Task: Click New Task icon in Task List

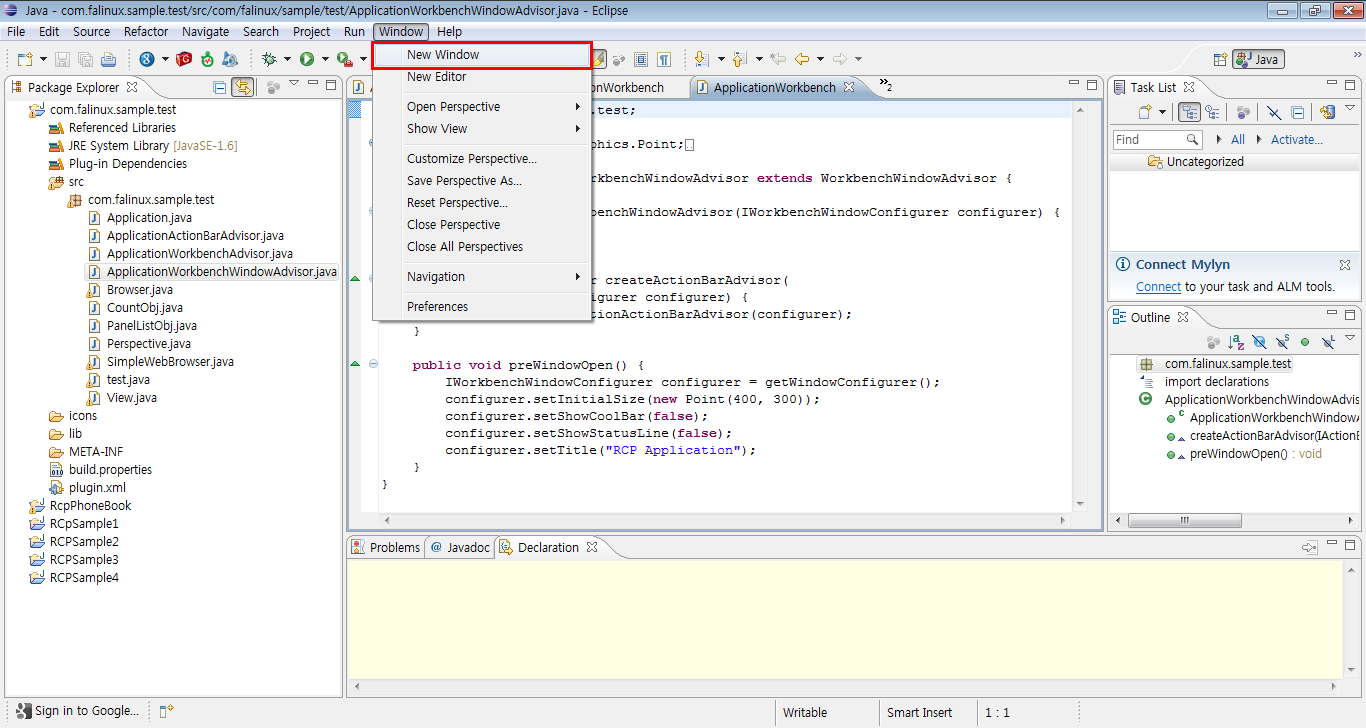Action: [x=1145, y=112]
